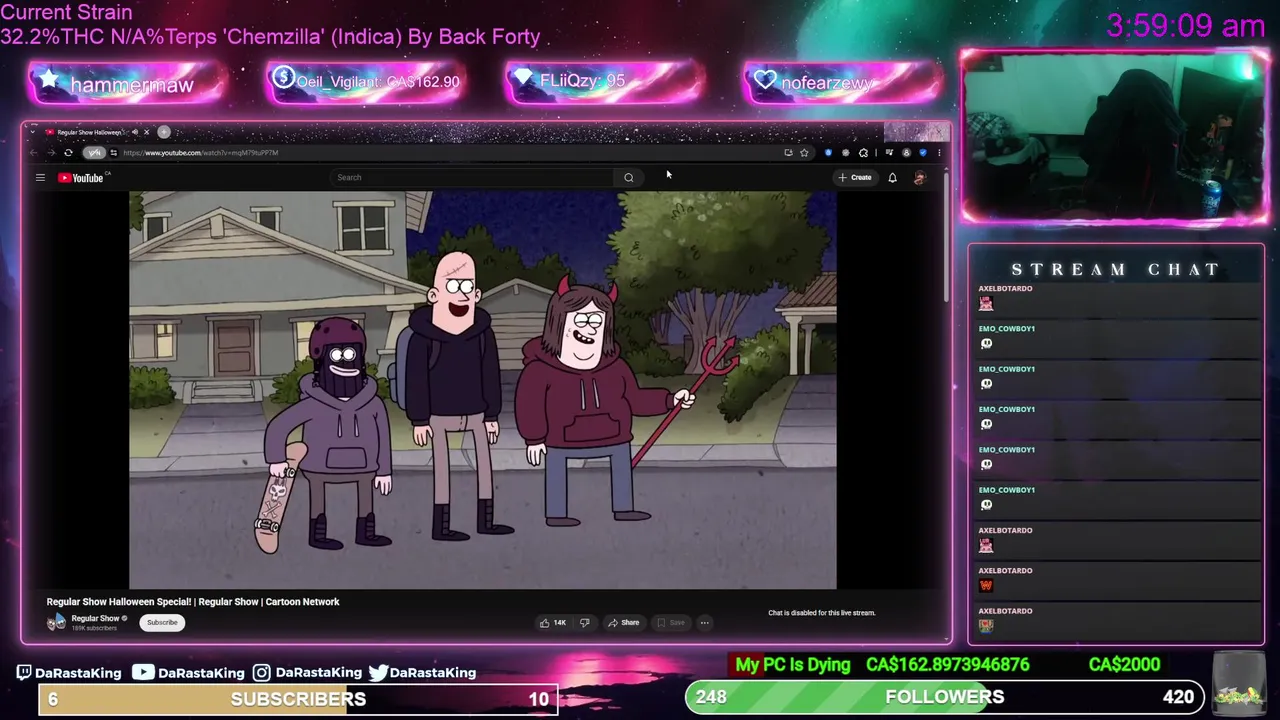Click the Followers goal progress bar
This screenshot has height=720, width=1280.
pos(945,697)
